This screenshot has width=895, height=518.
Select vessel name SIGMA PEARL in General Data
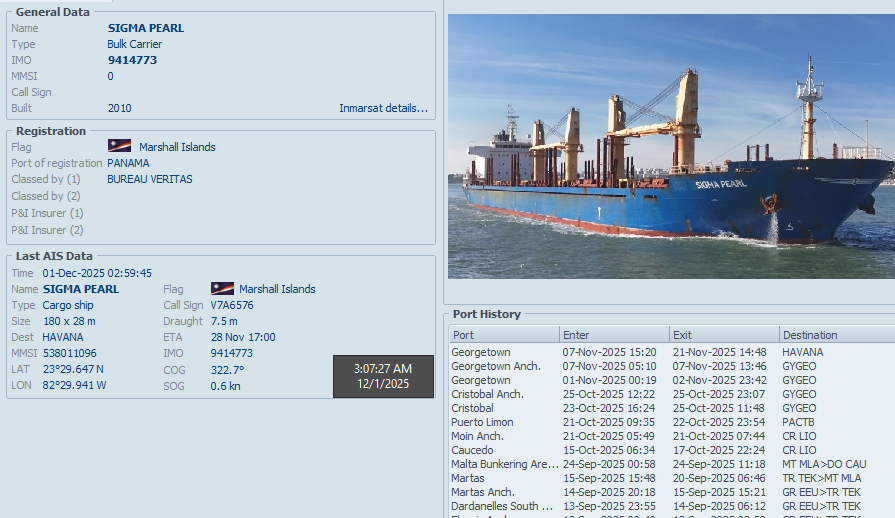click(x=146, y=28)
